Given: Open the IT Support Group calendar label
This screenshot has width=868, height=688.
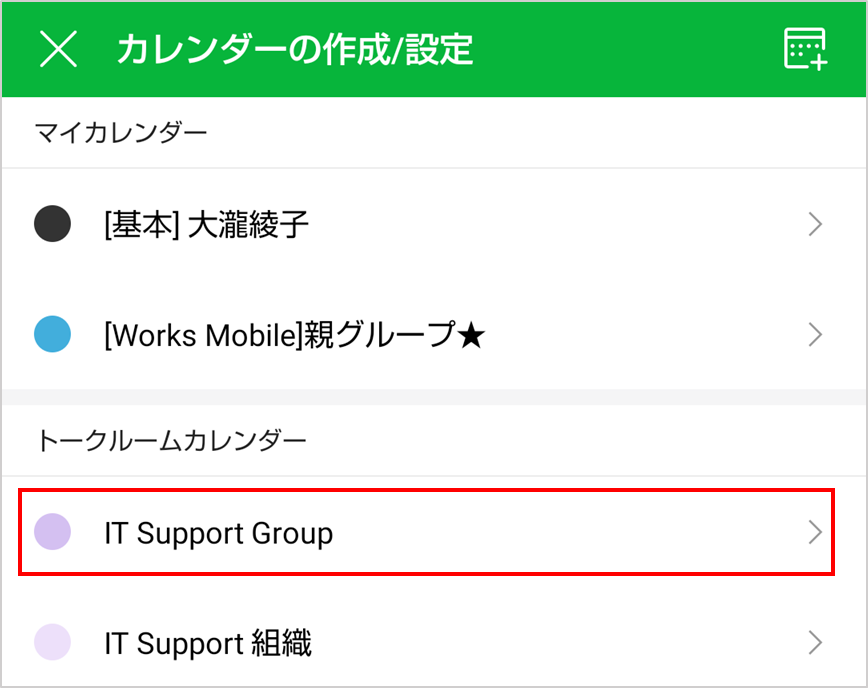Looking at the screenshot, I should [x=218, y=533].
